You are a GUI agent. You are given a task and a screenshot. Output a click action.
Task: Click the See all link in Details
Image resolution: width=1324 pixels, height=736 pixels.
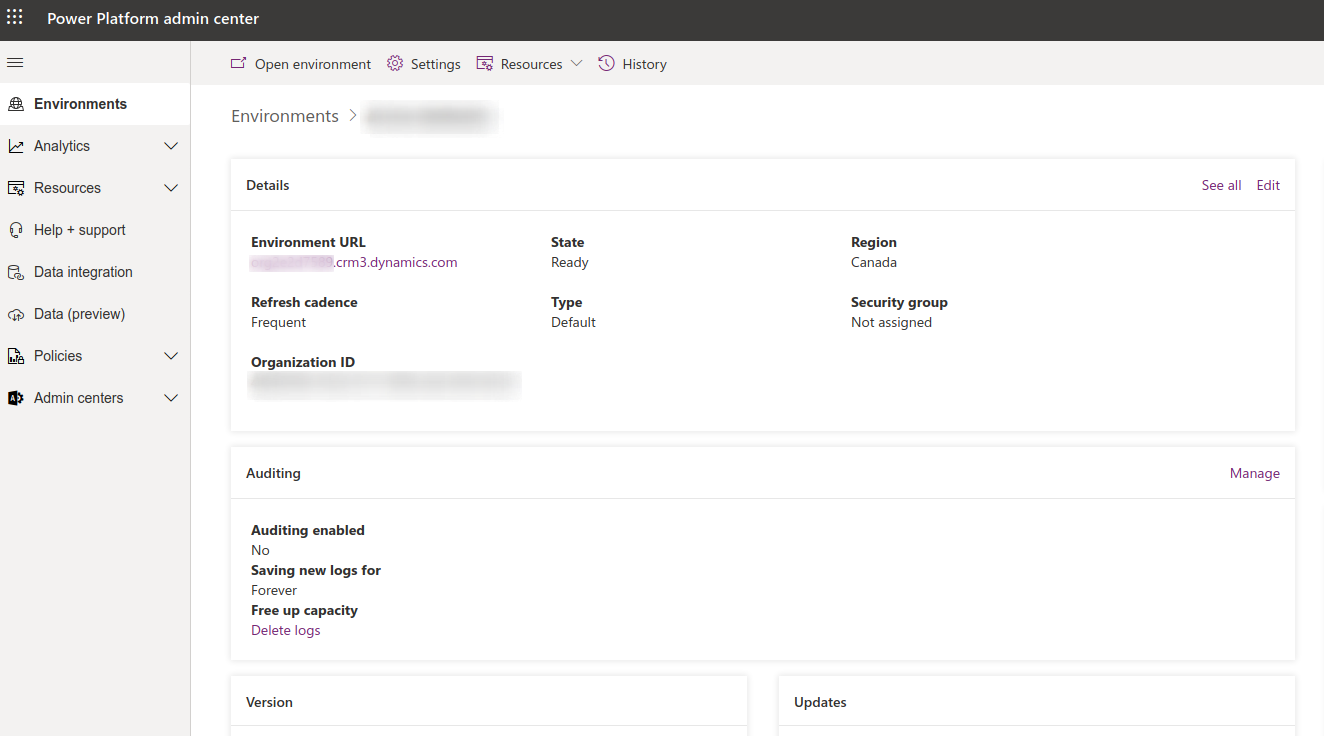[1221, 185]
